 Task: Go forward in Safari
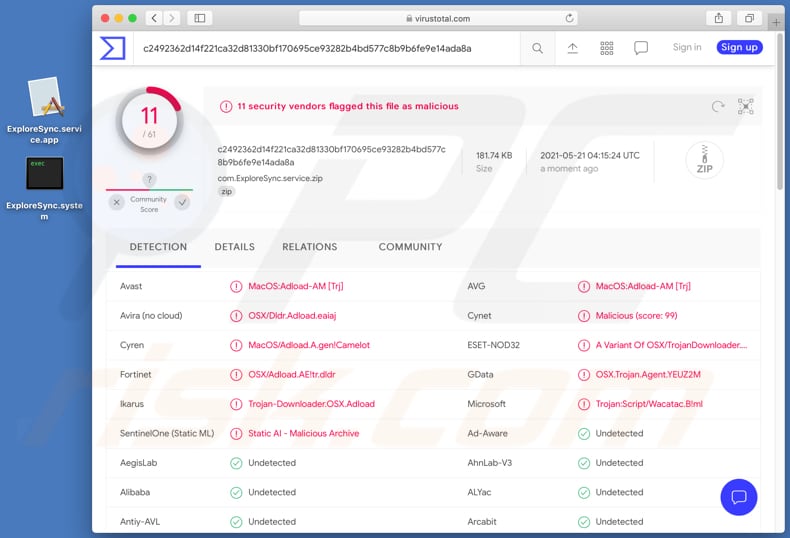(x=171, y=18)
